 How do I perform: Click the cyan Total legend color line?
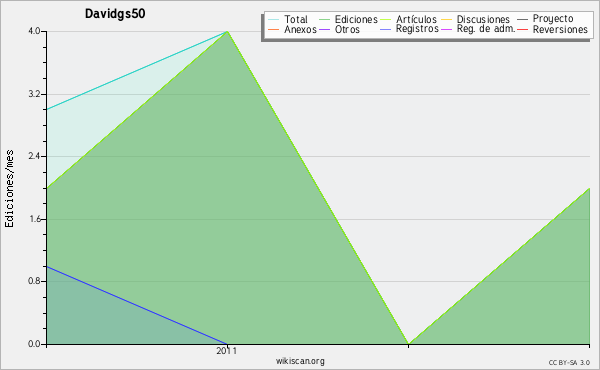tap(274, 19)
